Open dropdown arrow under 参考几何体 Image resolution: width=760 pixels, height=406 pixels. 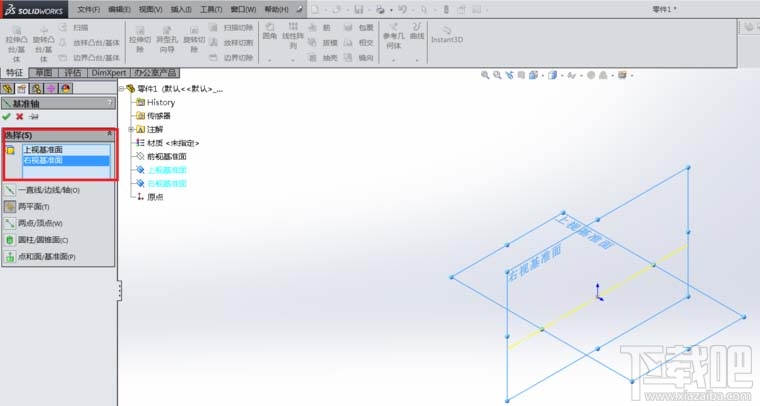pos(394,61)
